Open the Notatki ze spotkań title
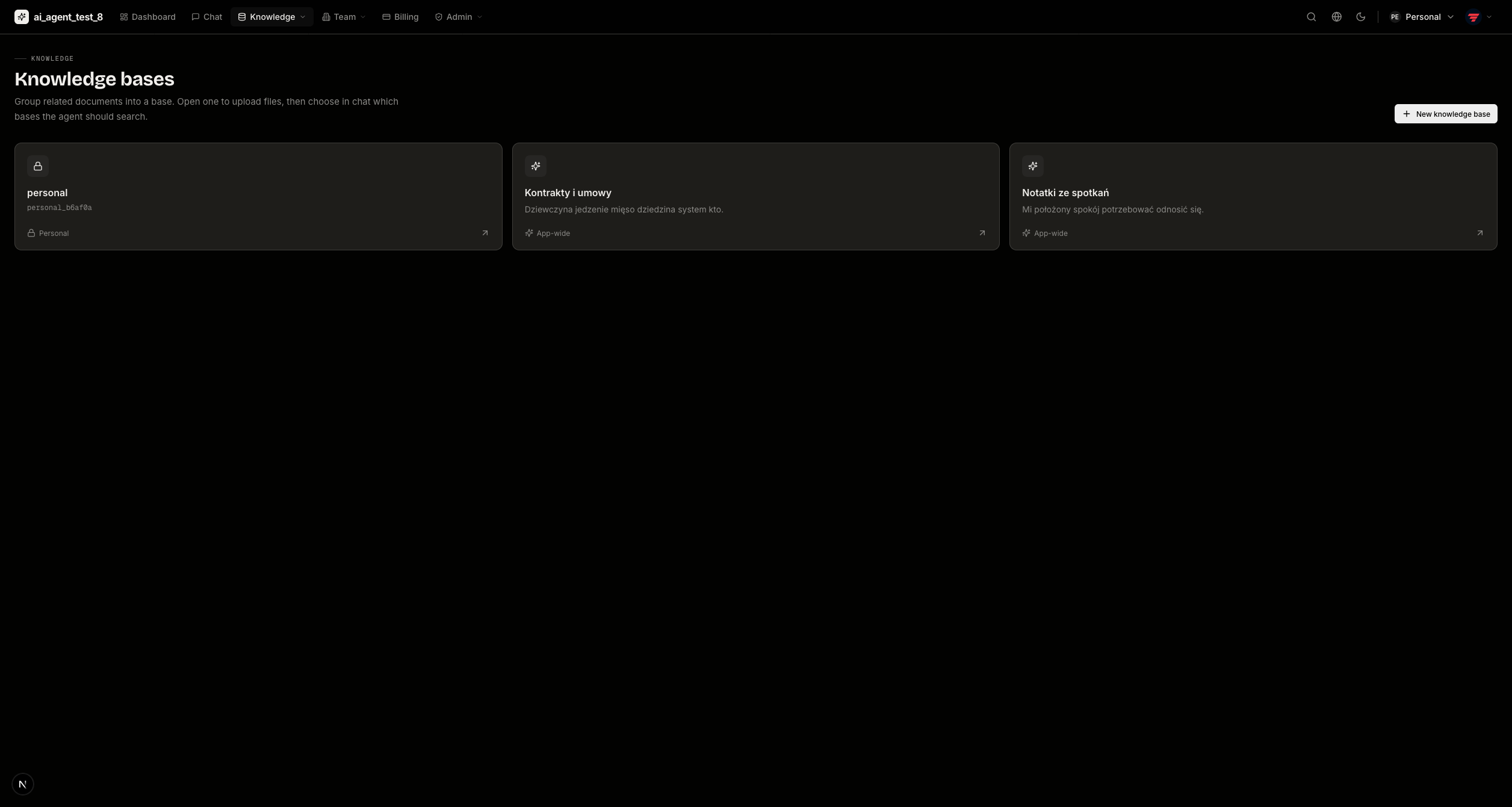Screen dimensions: 1512x807 point(1065,193)
